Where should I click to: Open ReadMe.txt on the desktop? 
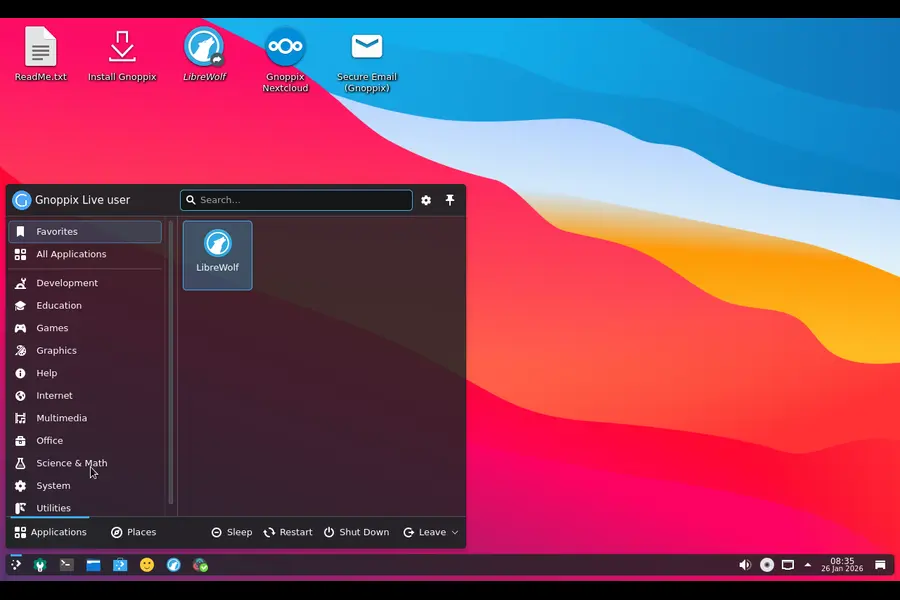40,47
